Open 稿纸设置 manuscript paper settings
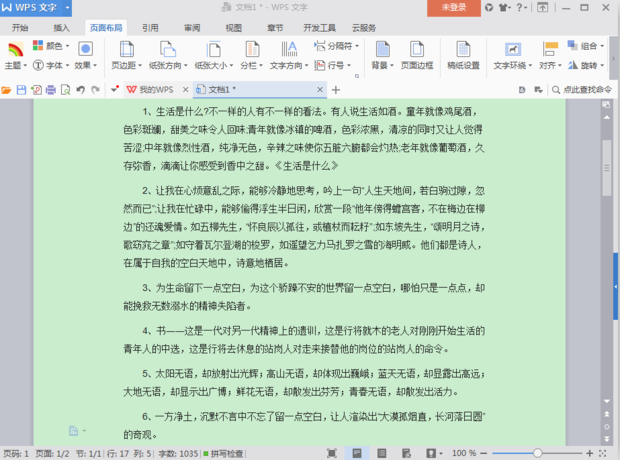 [x=463, y=55]
